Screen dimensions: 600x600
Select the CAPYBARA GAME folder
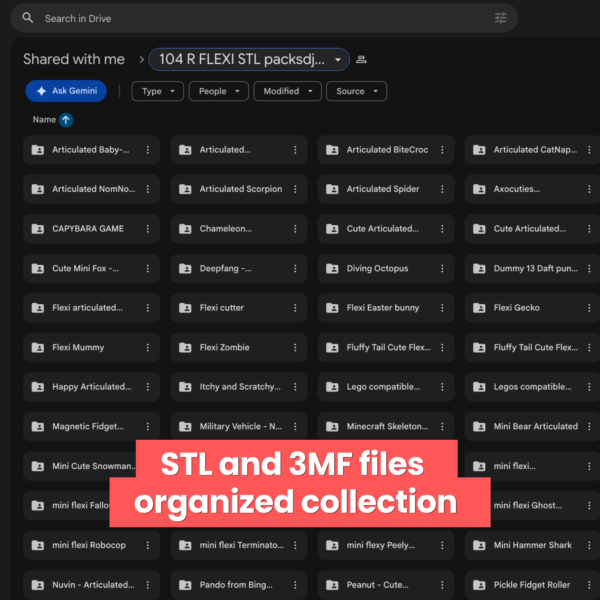(91, 229)
